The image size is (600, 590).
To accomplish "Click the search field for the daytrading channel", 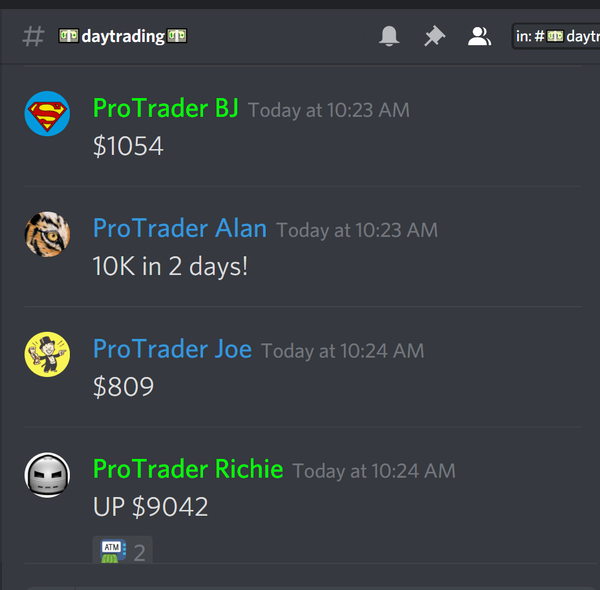I will [556, 36].
